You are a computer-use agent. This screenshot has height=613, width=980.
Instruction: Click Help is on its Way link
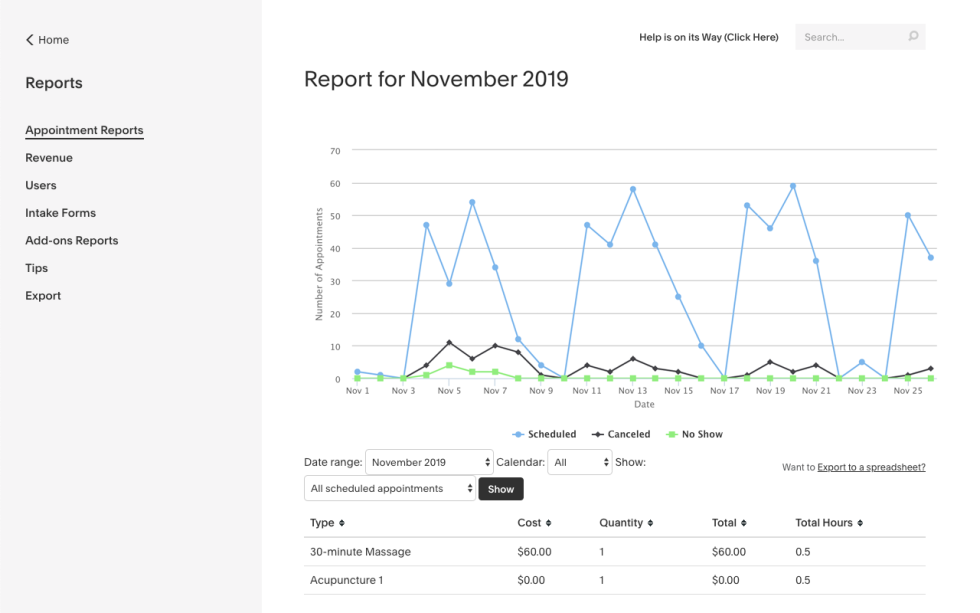[x=709, y=36]
